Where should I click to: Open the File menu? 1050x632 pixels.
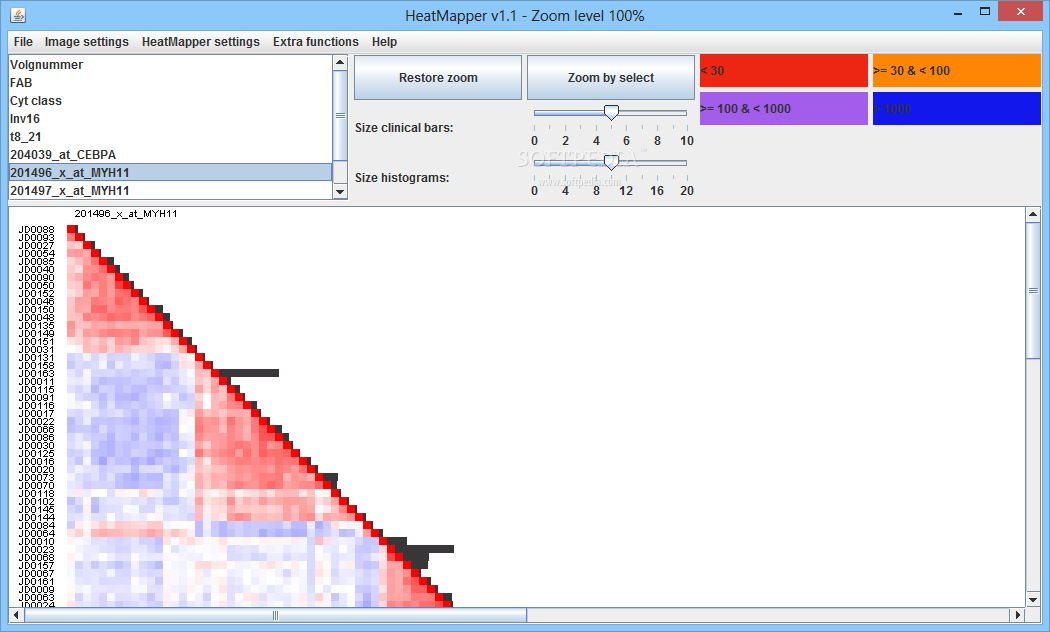(x=23, y=42)
